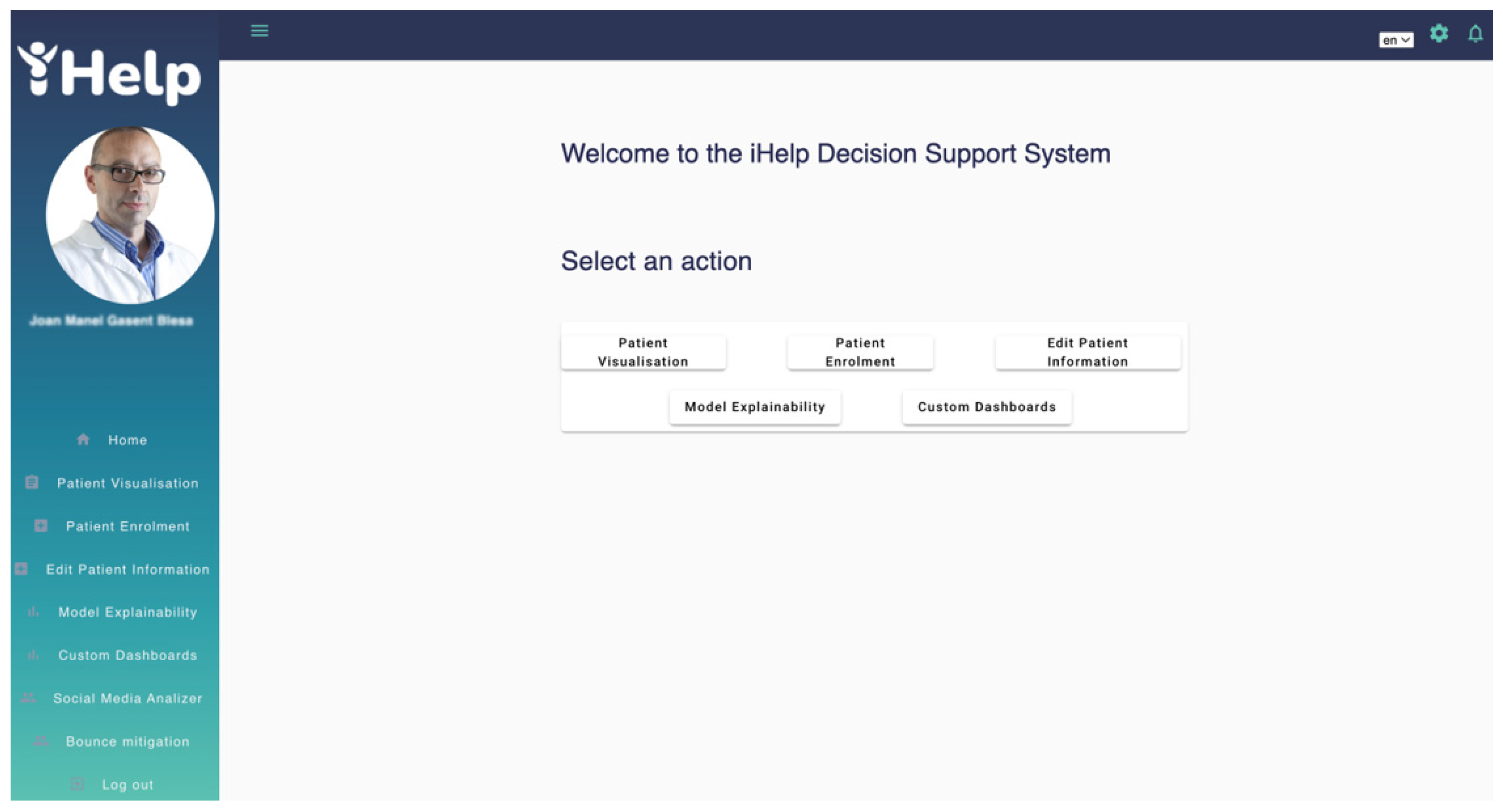This screenshot has height=812, width=1503.
Task: Click the Patient Enrolment plus icon
Action: 41,526
